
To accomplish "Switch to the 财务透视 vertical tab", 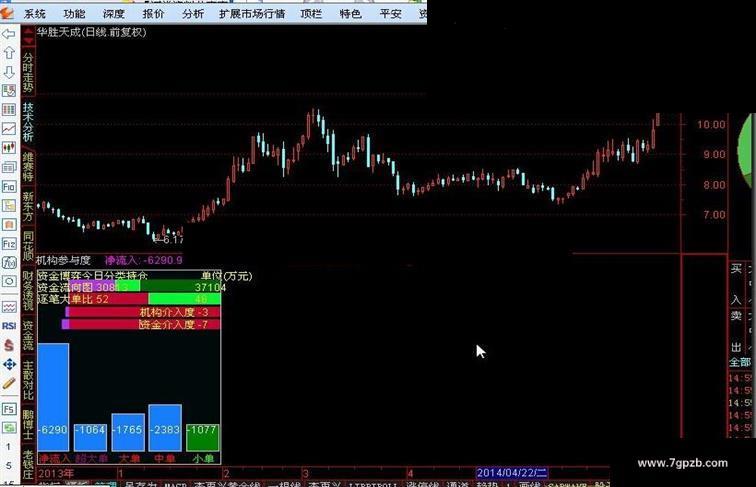I will [x=28, y=291].
